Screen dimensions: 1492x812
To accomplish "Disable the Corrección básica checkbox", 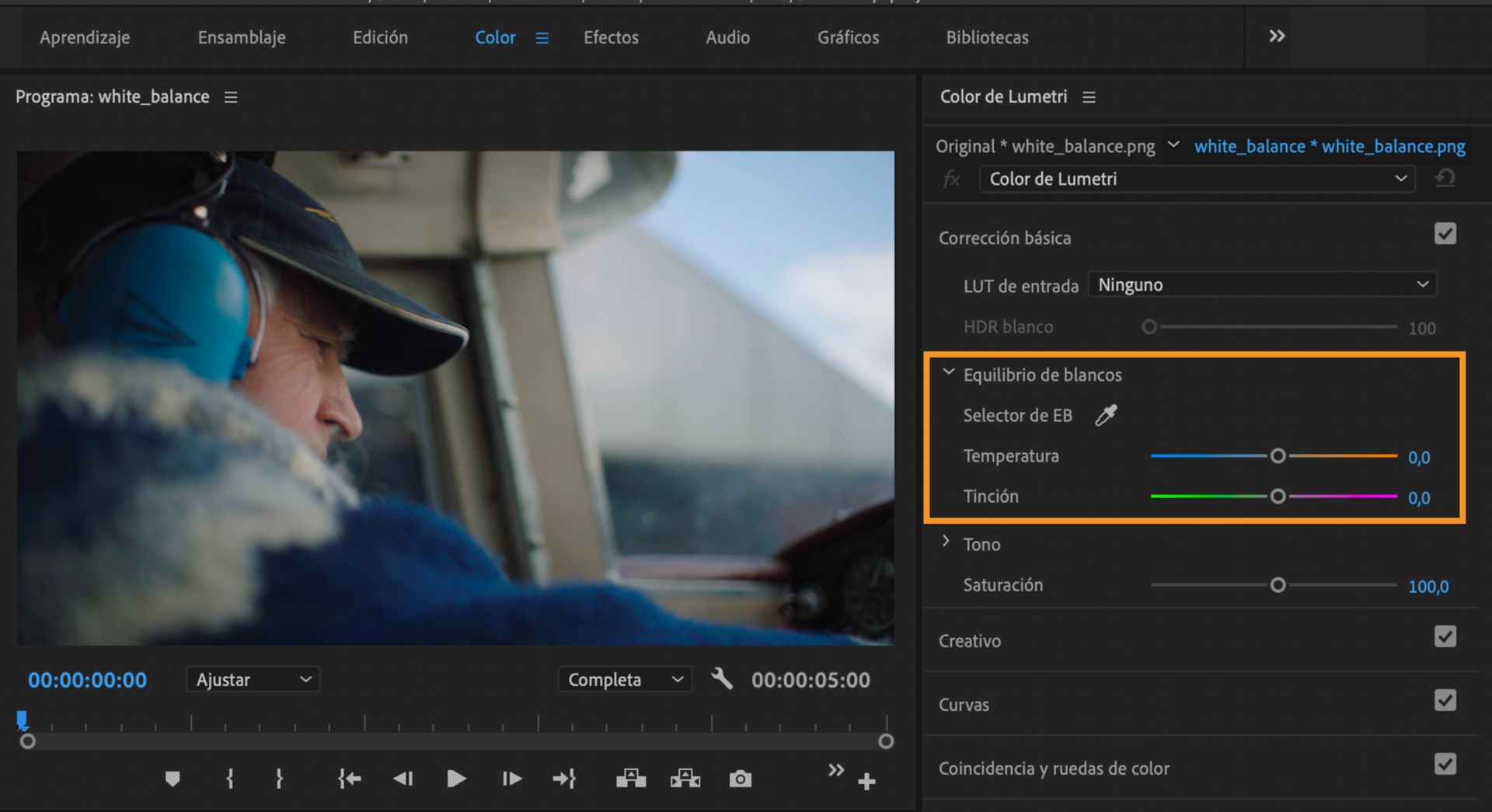I will (1445, 234).
